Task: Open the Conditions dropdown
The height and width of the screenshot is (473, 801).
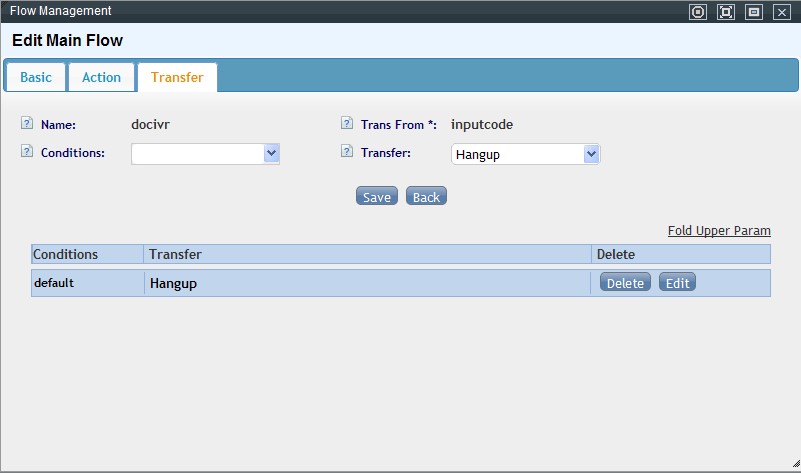Action: (205, 153)
